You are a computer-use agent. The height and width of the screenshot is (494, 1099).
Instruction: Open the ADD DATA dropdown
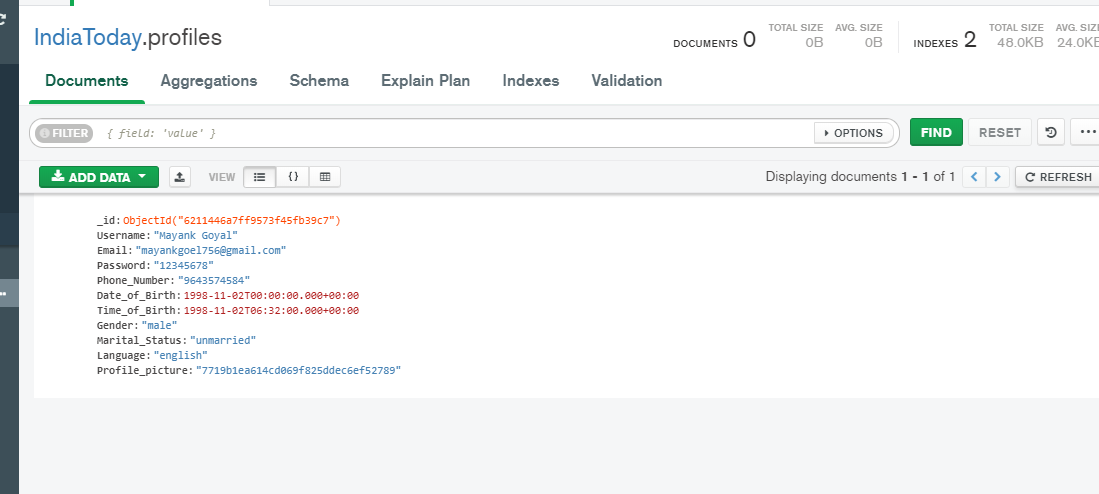99,177
